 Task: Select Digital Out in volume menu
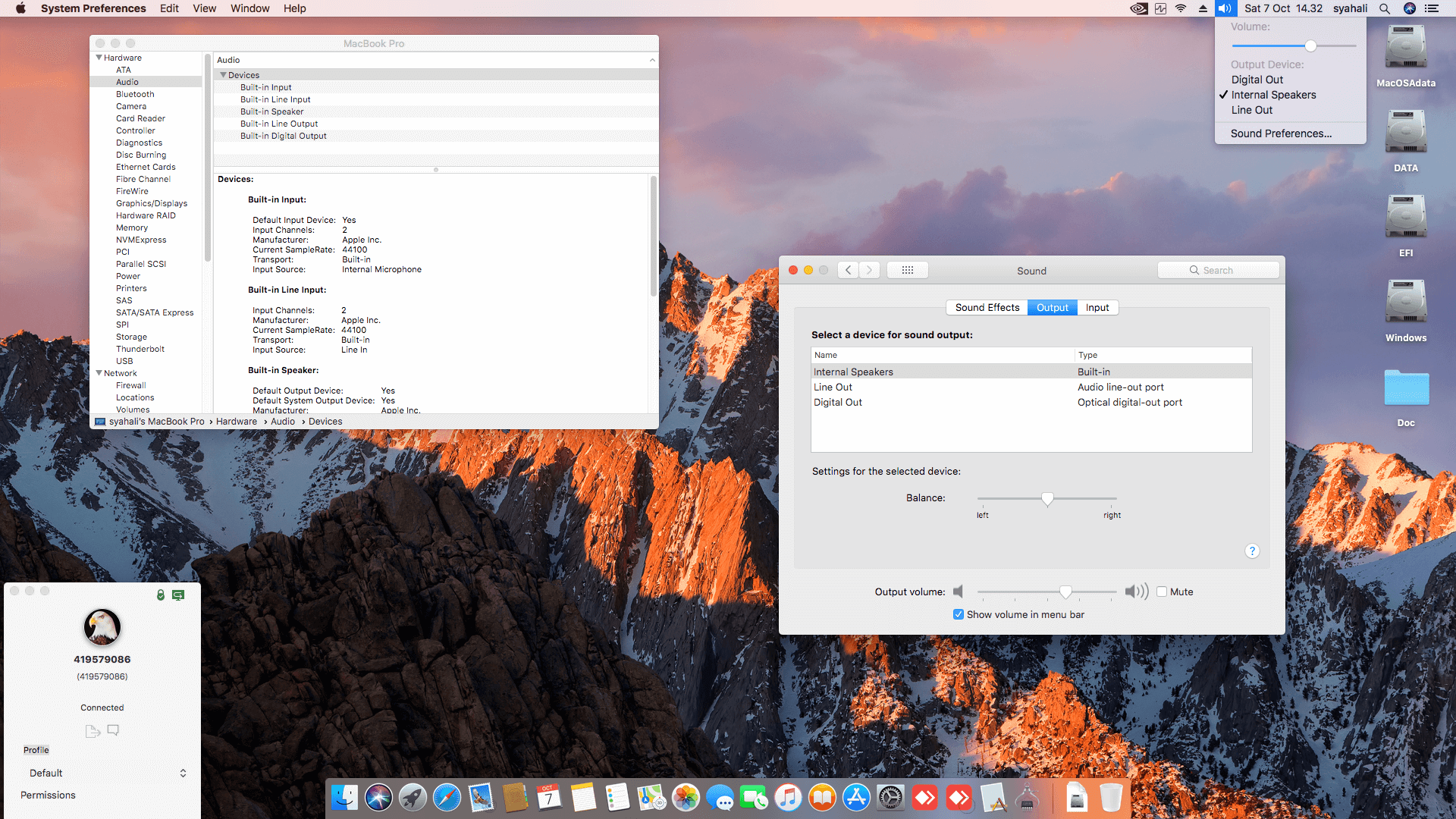pyautogui.click(x=1257, y=80)
